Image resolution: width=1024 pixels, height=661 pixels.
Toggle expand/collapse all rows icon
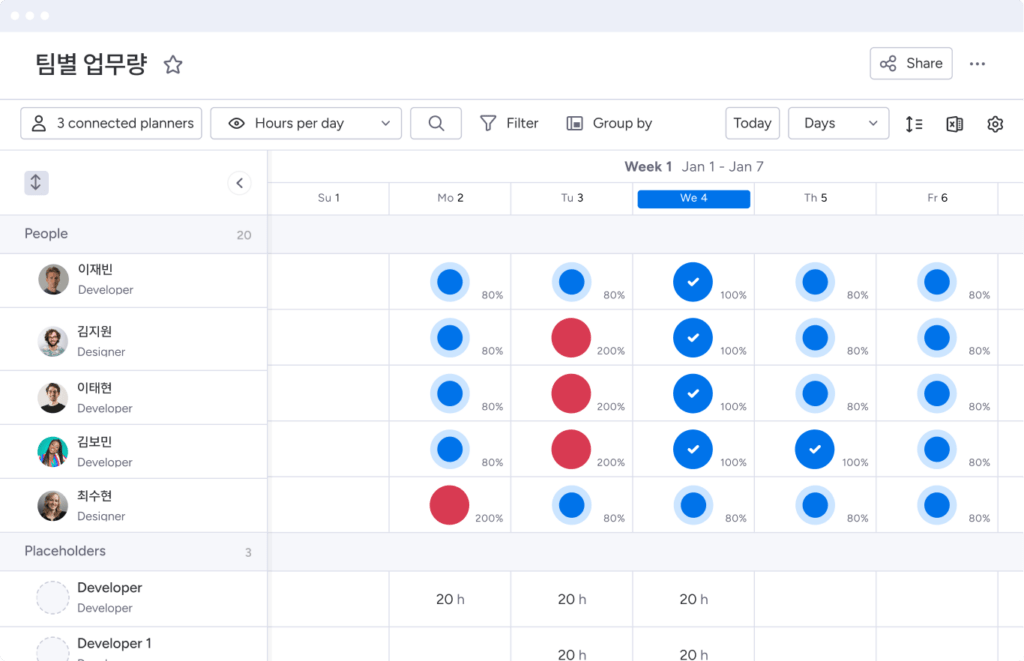[36, 183]
